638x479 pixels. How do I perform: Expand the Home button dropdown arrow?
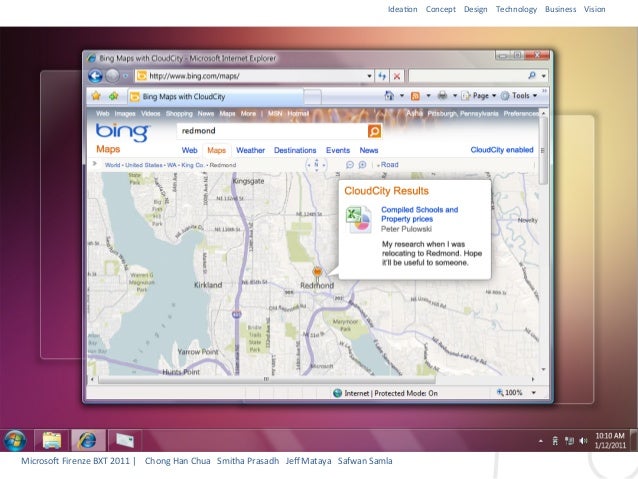[x=402, y=96]
